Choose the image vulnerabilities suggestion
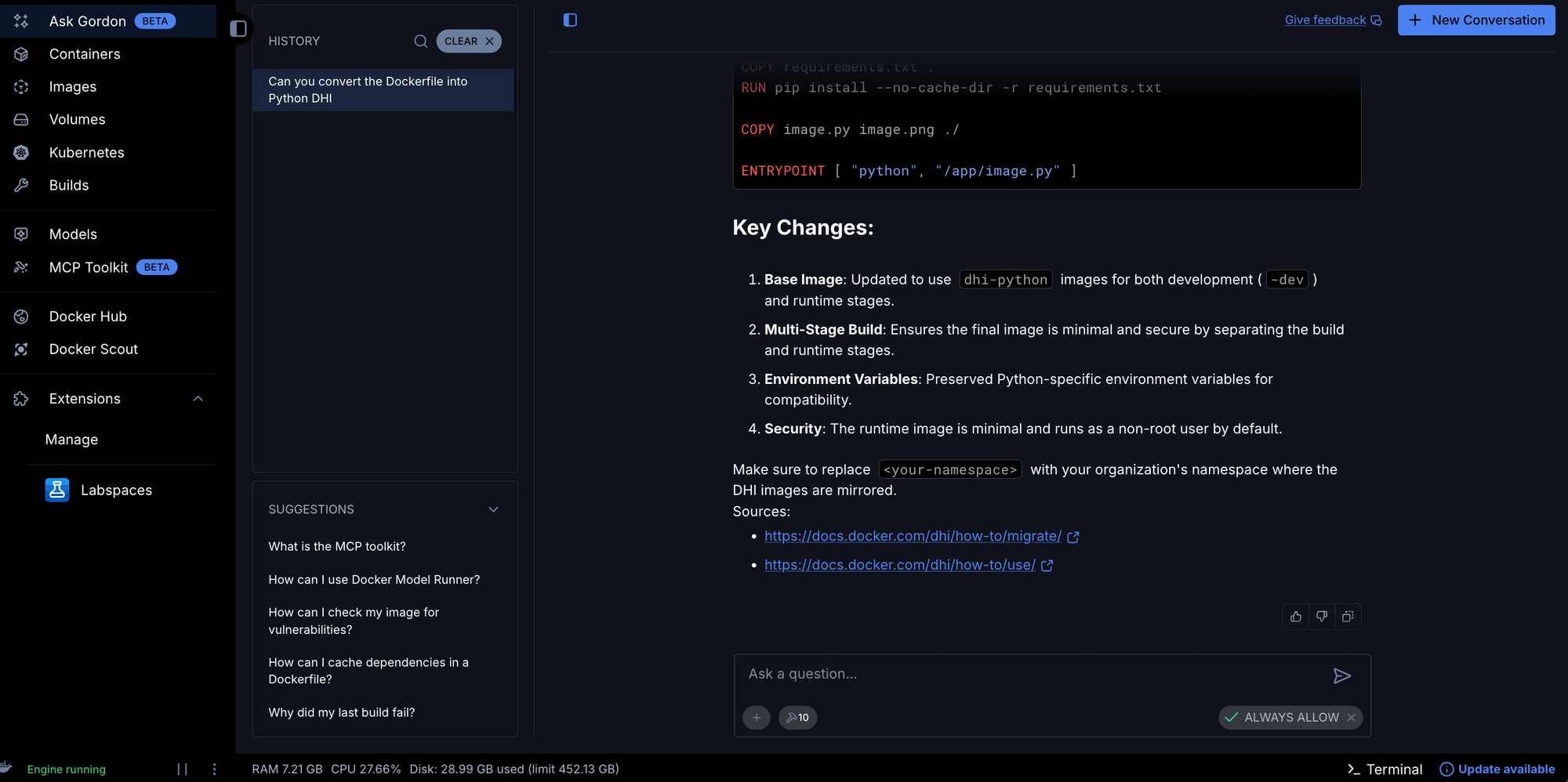 point(354,621)
